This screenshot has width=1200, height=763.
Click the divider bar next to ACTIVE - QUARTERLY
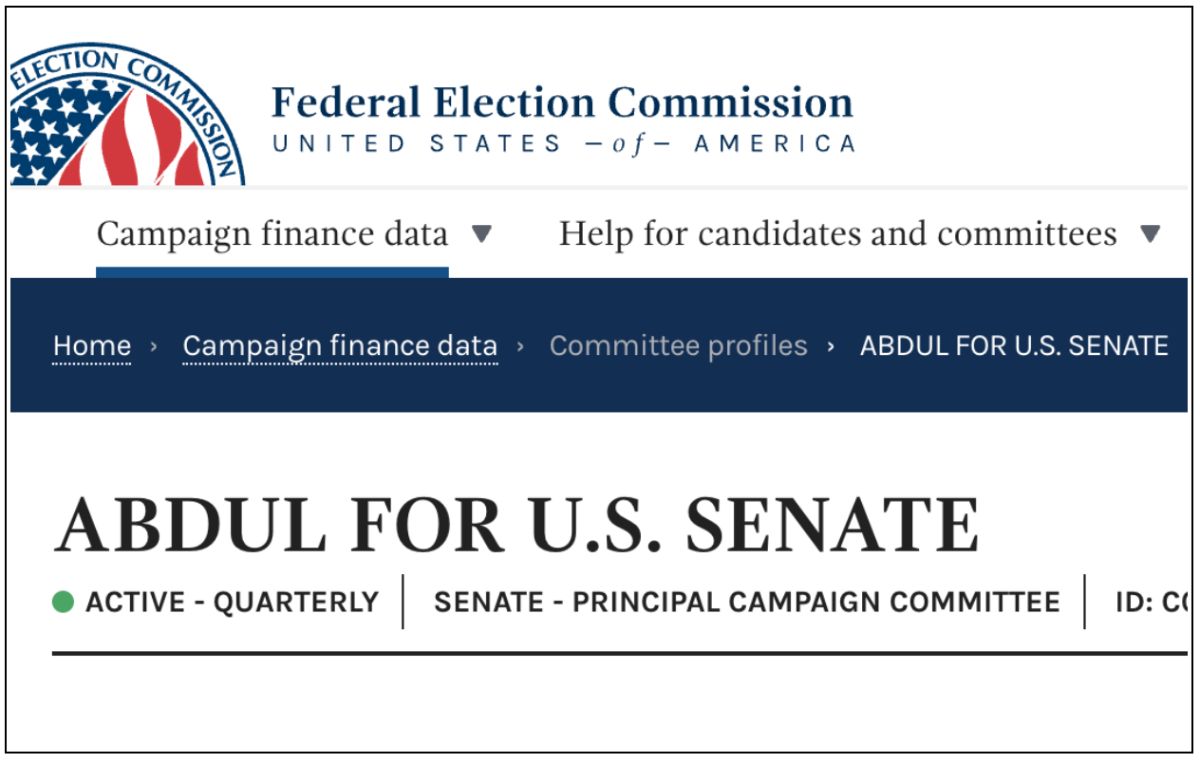tap(403, 600)
